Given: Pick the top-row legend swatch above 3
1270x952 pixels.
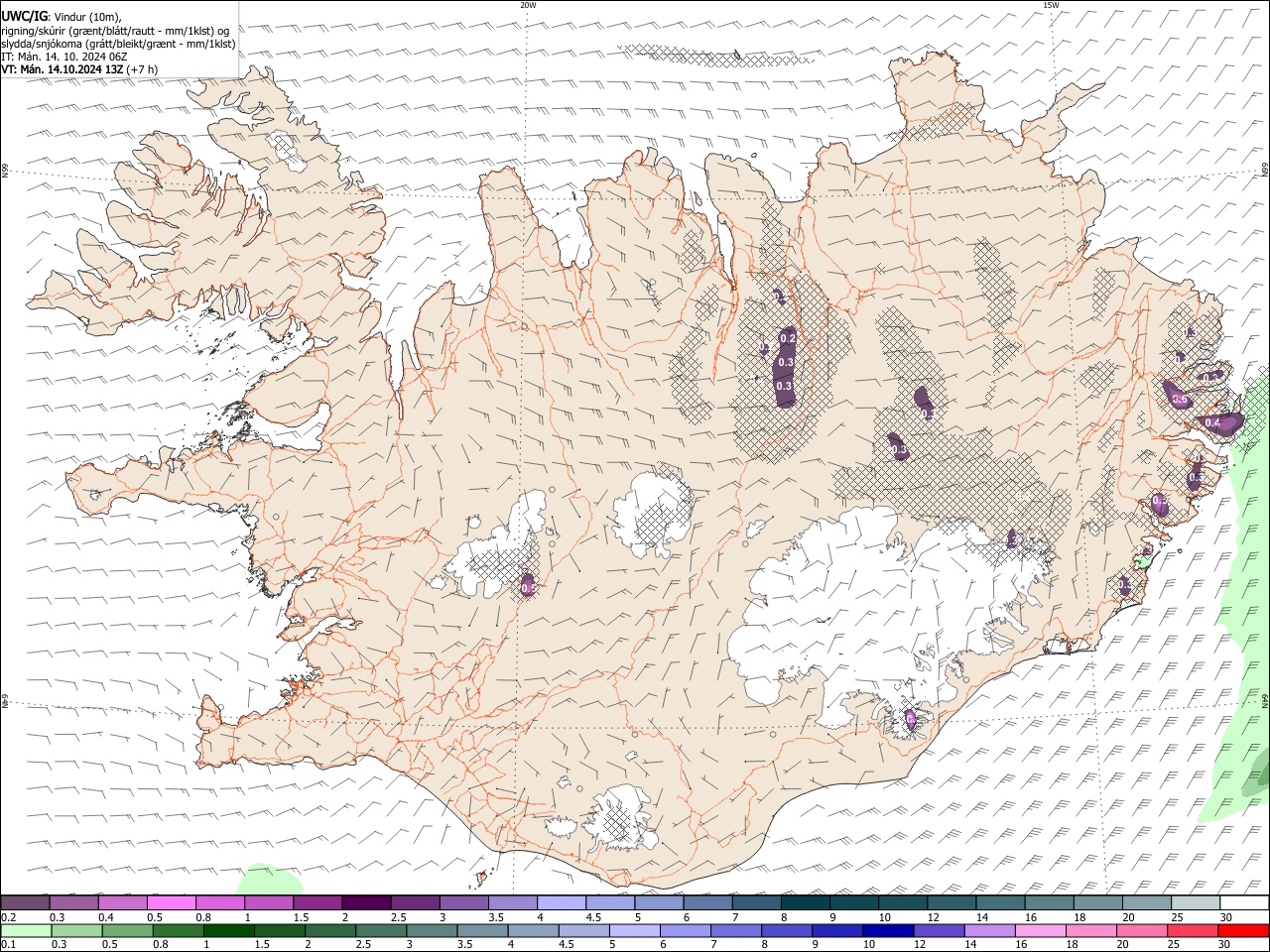Looking at the screenshot, I should 463,902.
